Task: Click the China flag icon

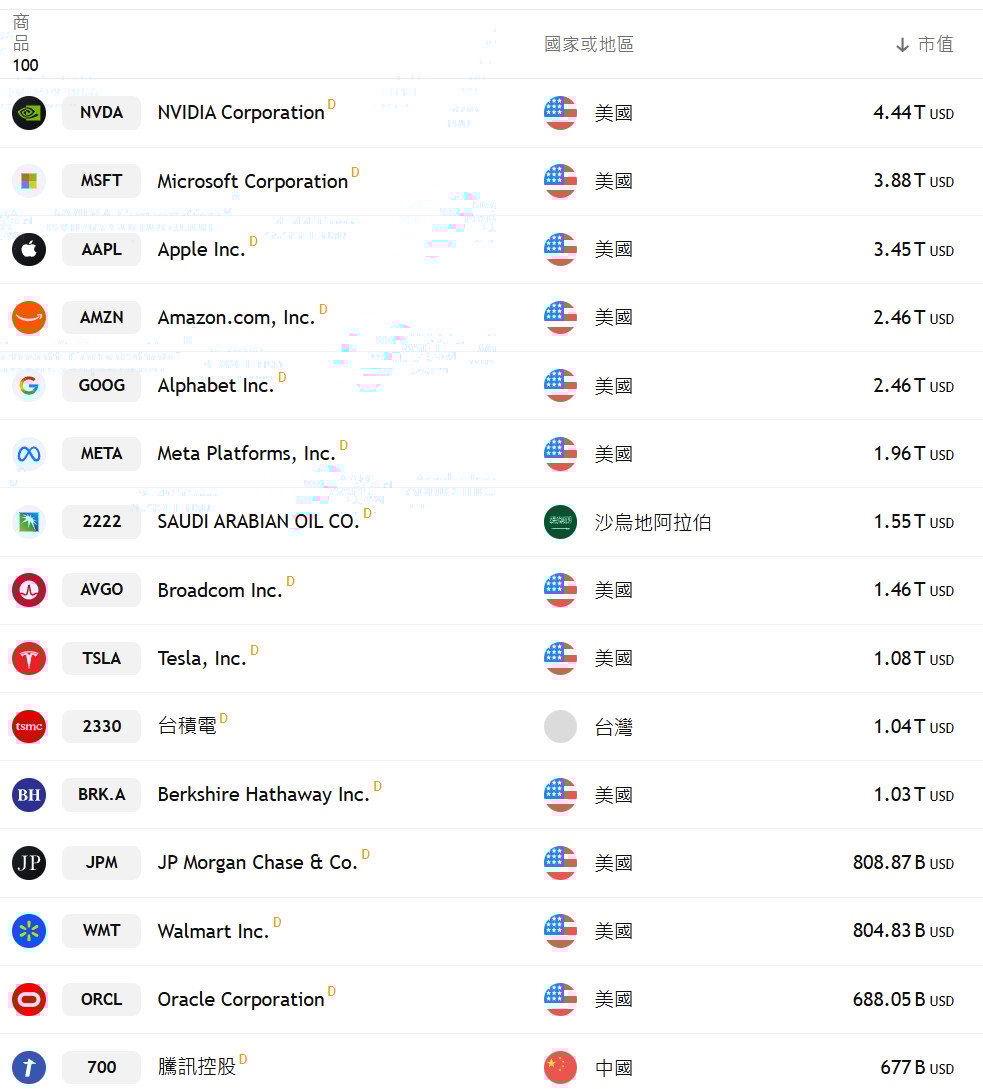Action: tap(560, 1067)
